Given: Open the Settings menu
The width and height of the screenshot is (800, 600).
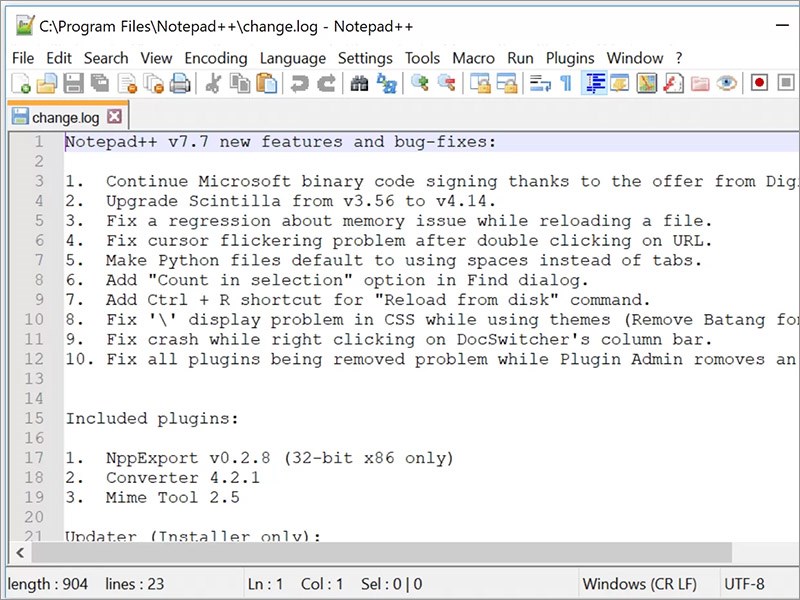Looking at the screenshot, I should click(365, 58).
